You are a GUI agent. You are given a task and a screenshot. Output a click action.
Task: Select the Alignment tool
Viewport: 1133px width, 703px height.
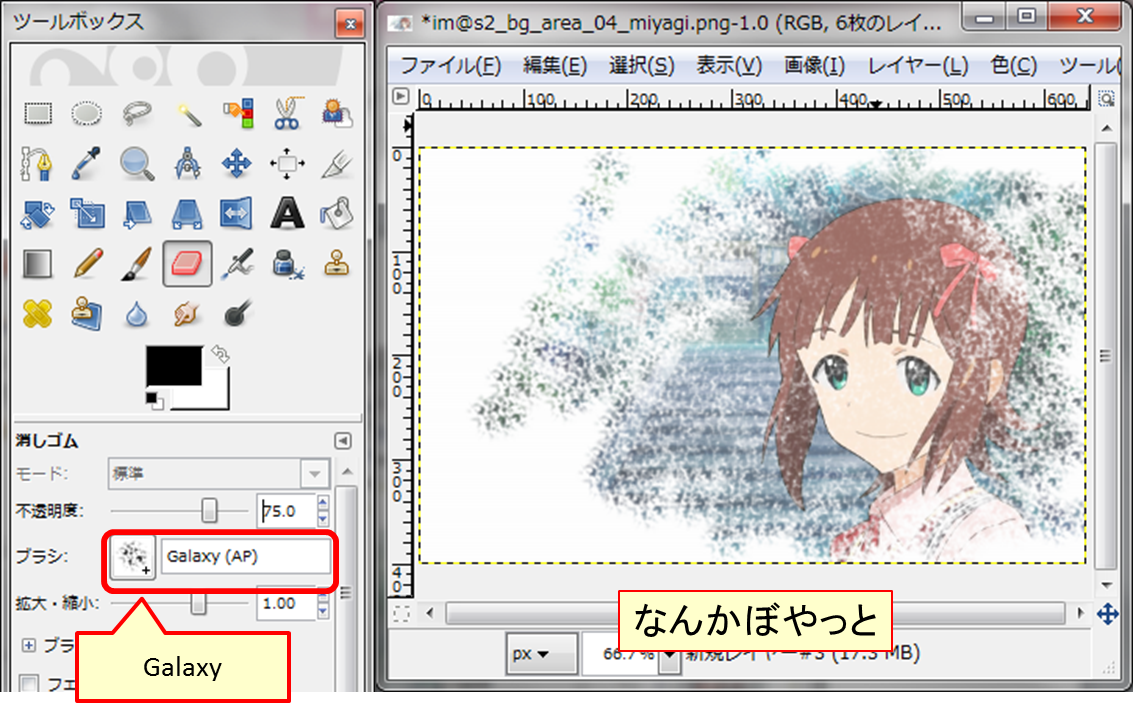point(287,164)
